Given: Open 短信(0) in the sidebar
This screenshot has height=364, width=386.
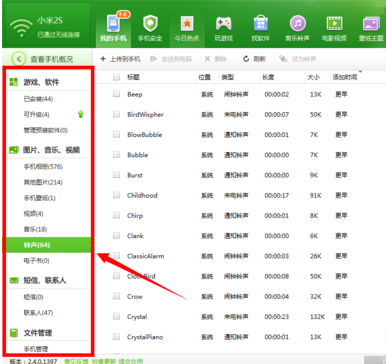Looking at the screenshot, I should (x=33, y=297).
